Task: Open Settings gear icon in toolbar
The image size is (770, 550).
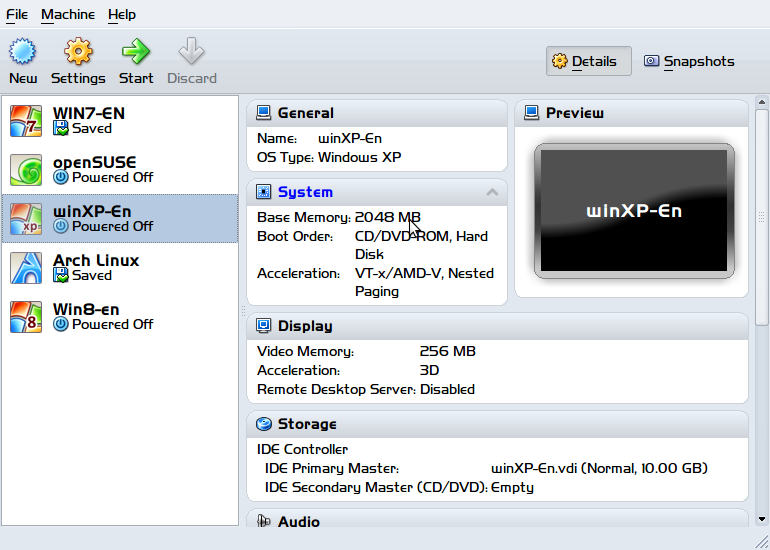Action: 78,51
